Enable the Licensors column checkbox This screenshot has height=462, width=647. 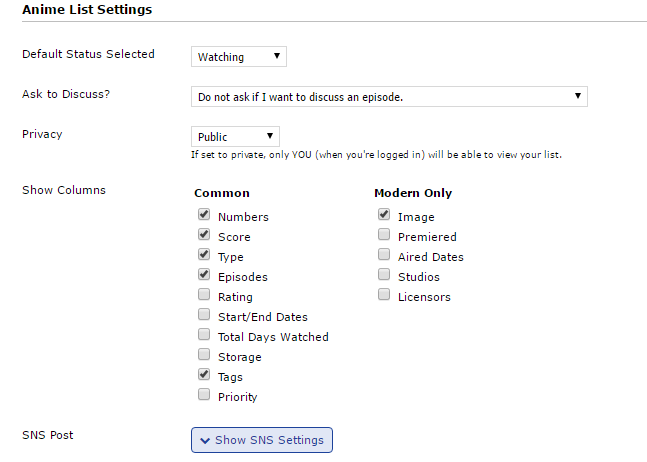384,295
